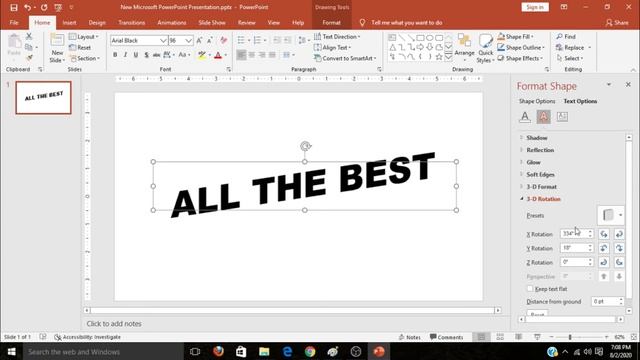Click Z Rotation counter-clockwise button
This screenshot has height=360, width=640.
click(619, 262)
